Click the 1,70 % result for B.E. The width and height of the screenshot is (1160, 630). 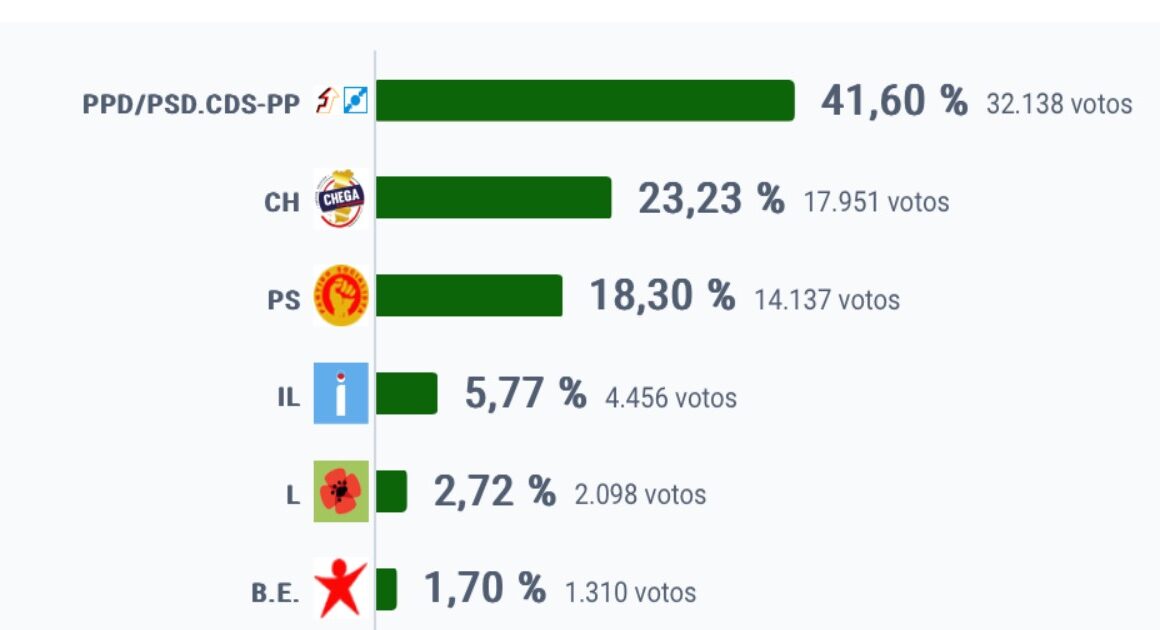pyautogui.click(x=485, y=589)
